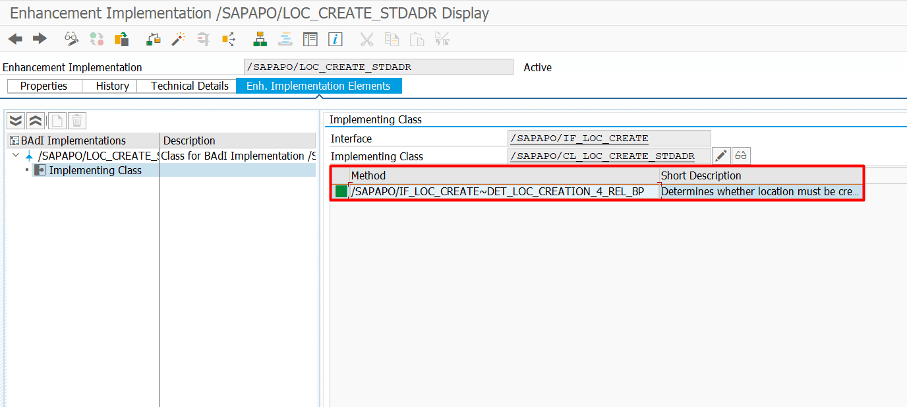The height and width of the screenshot is (408, 908).
Task: Expand all nodes with double-down chevron
Action: click(16, 121)
